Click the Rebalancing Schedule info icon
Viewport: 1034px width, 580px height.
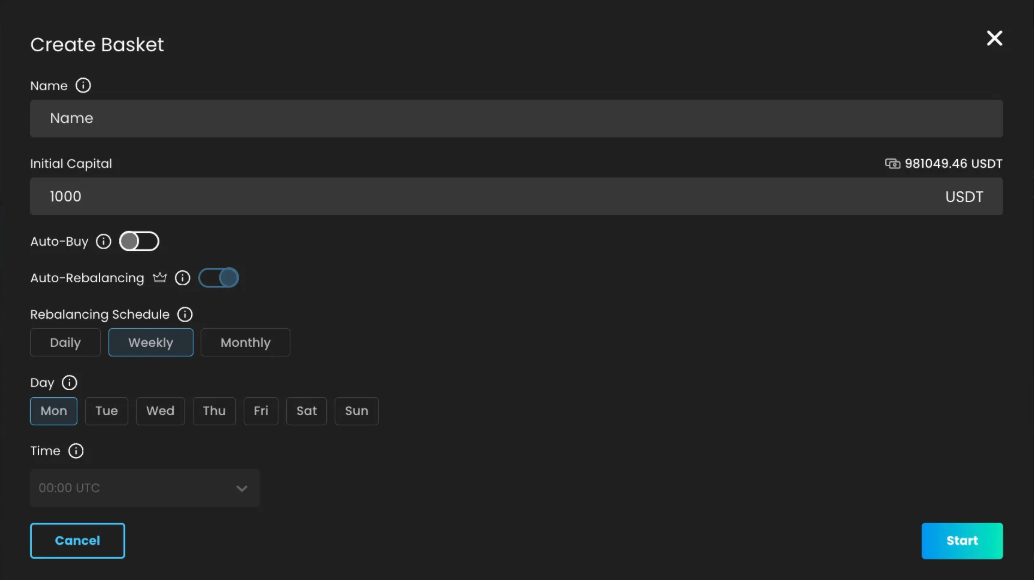185,314
